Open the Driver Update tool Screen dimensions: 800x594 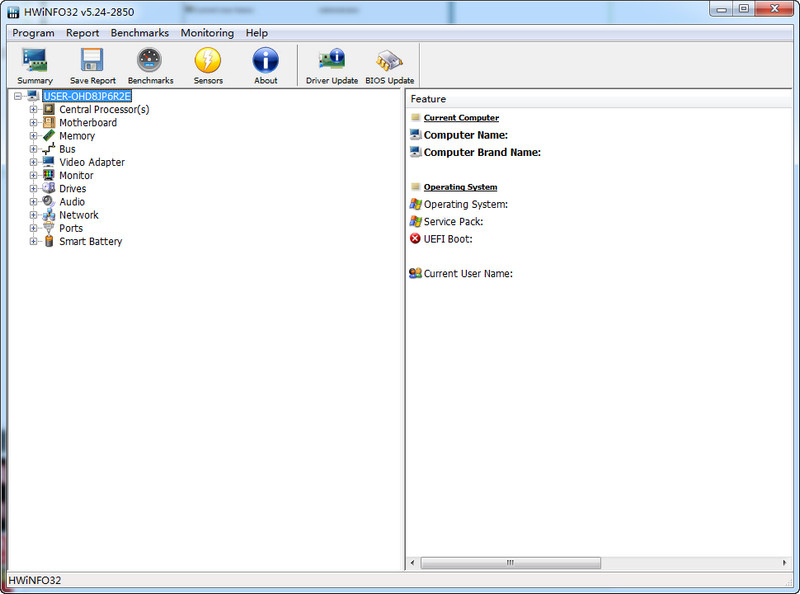pyautogui.click(x=331, y=65)
